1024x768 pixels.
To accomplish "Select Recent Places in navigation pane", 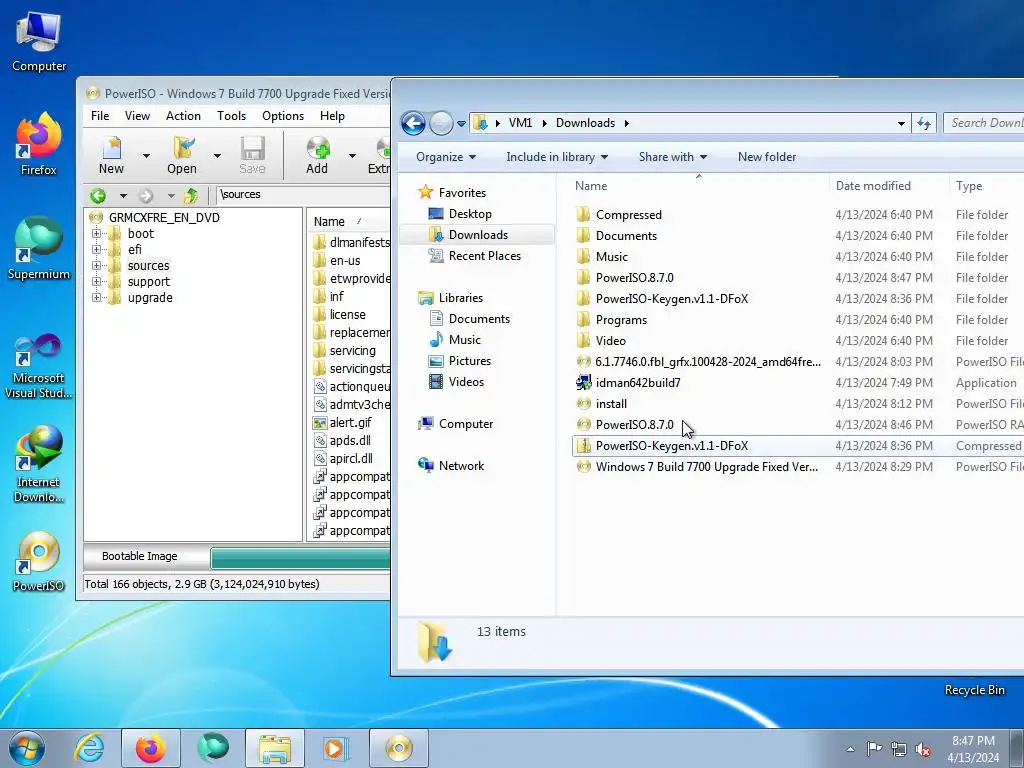I will tap(485, 256).
